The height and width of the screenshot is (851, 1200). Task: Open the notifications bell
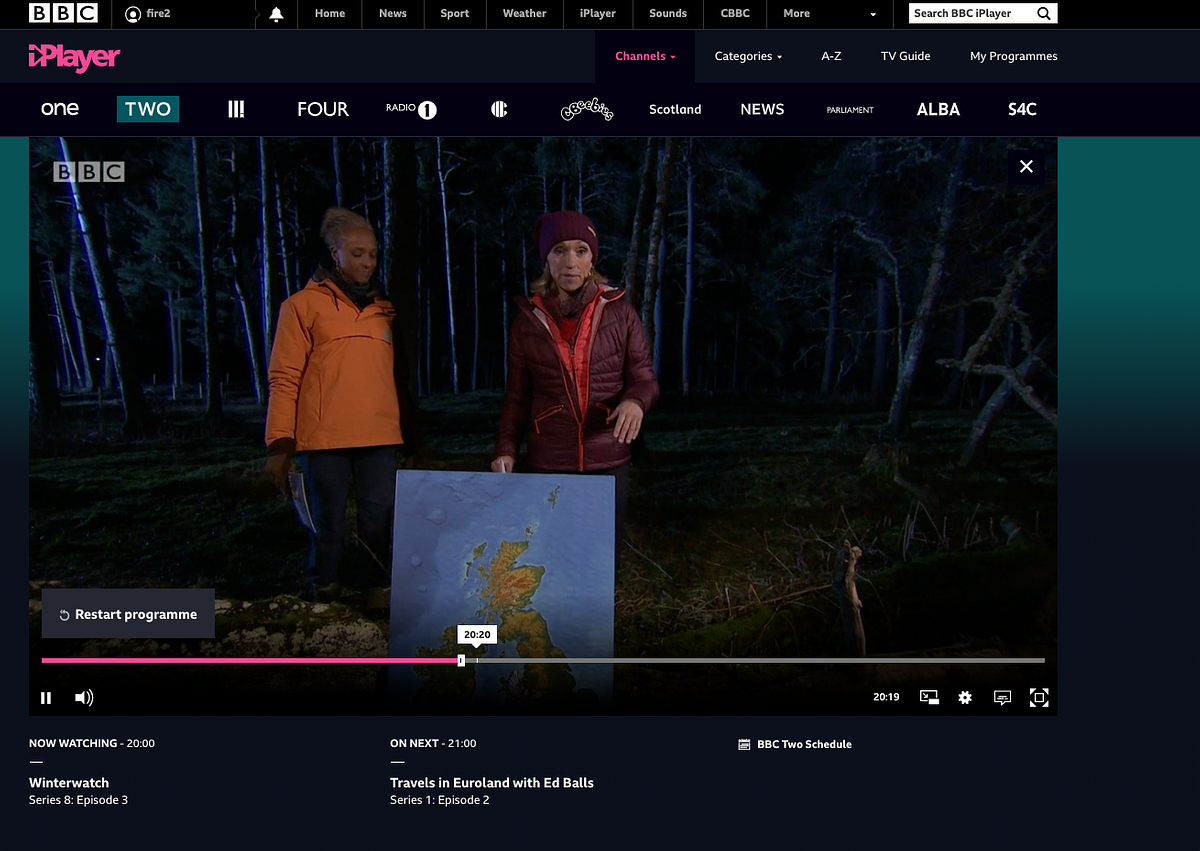(x=276, y=14)
